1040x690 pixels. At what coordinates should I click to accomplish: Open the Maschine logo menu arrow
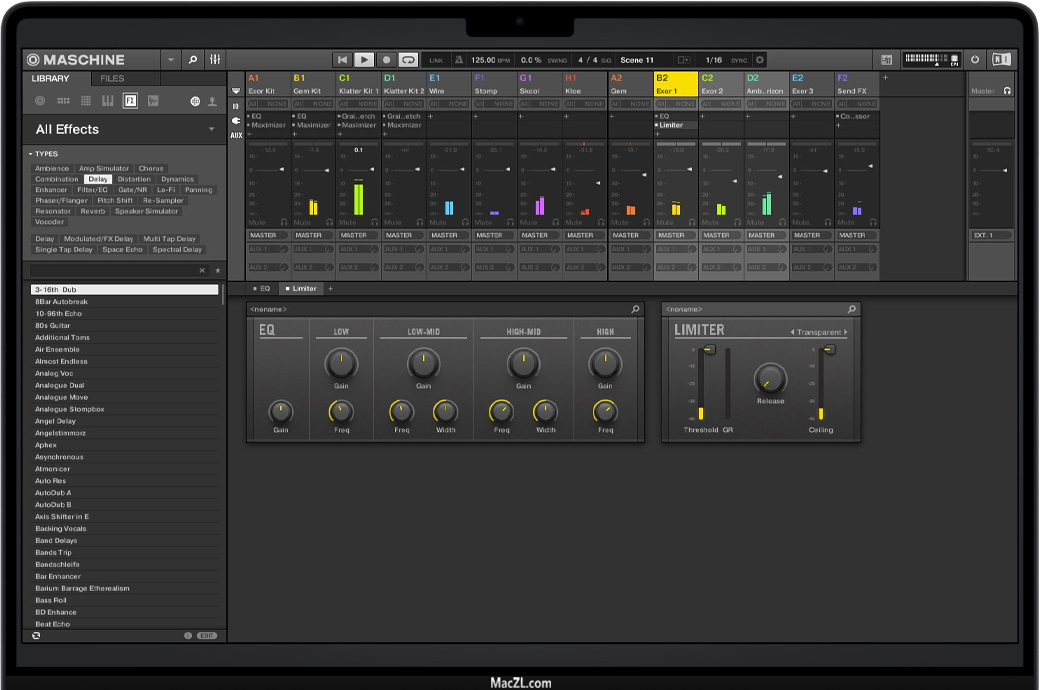(170, 60)
